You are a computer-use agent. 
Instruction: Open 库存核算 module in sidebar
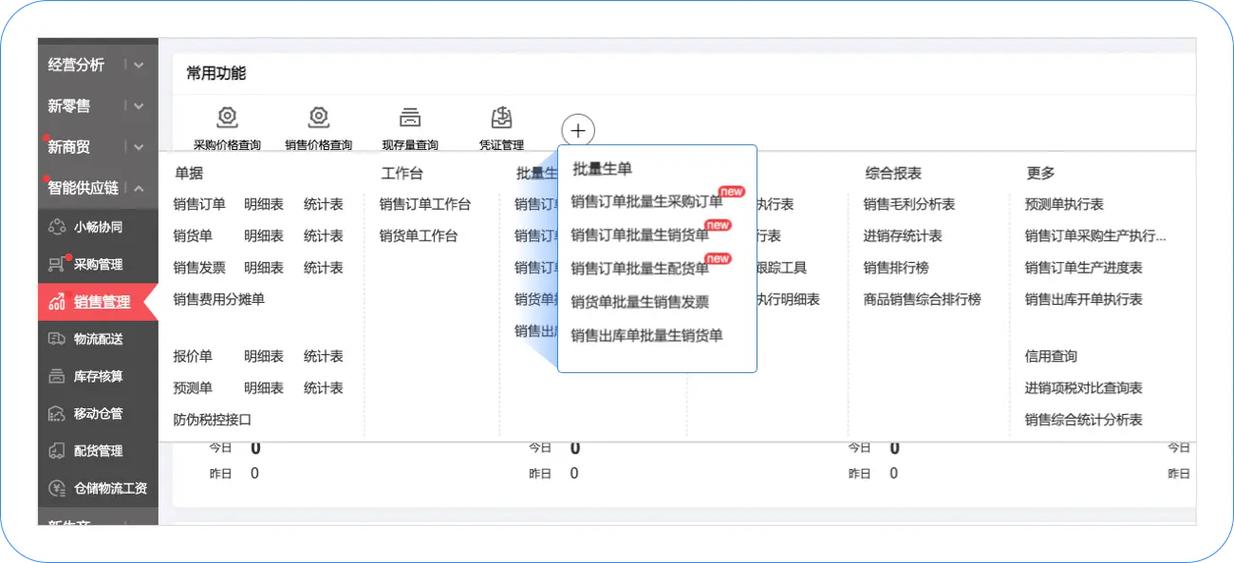98,376
